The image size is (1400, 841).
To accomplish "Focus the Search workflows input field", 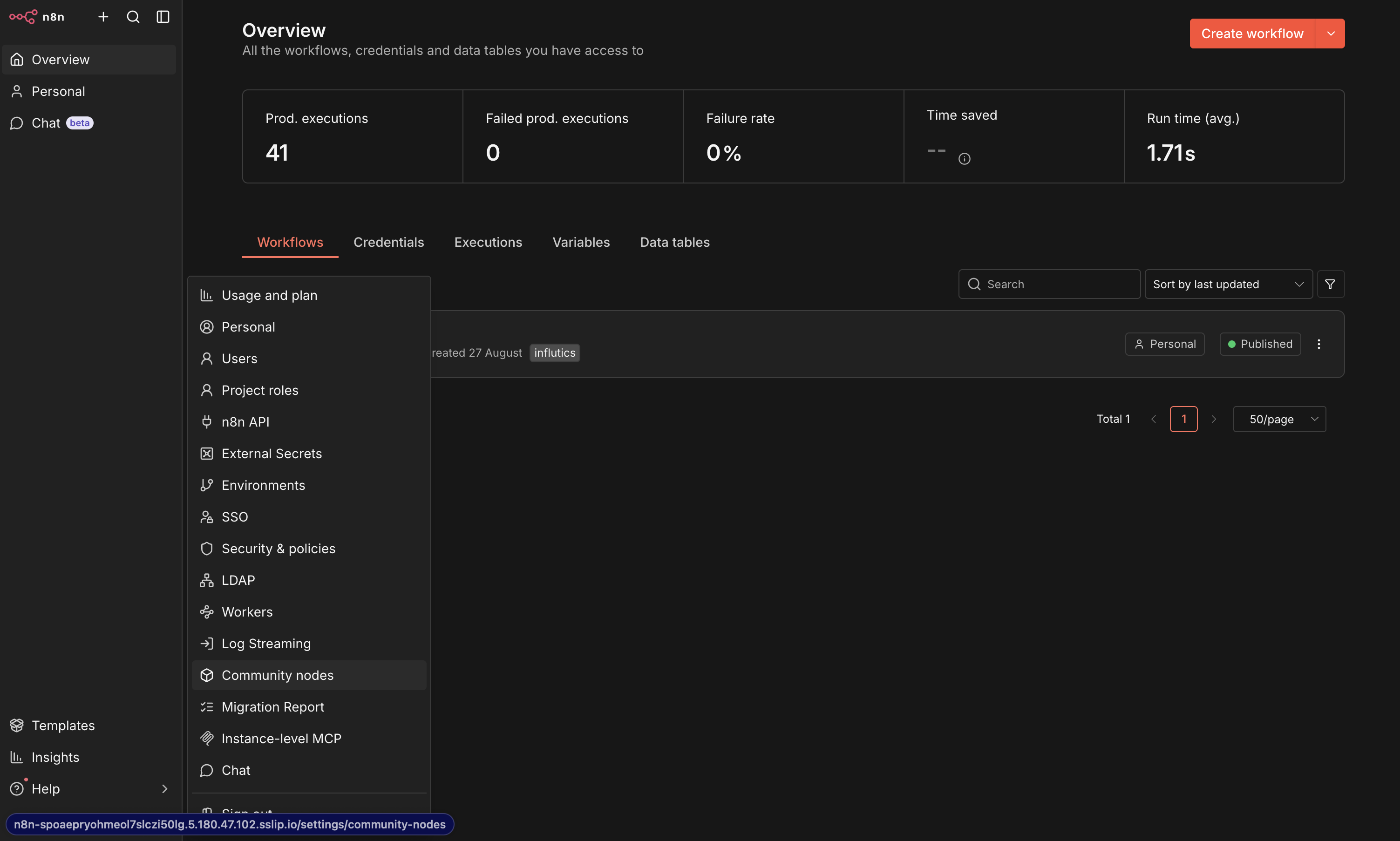I will tap(1049, 284).
